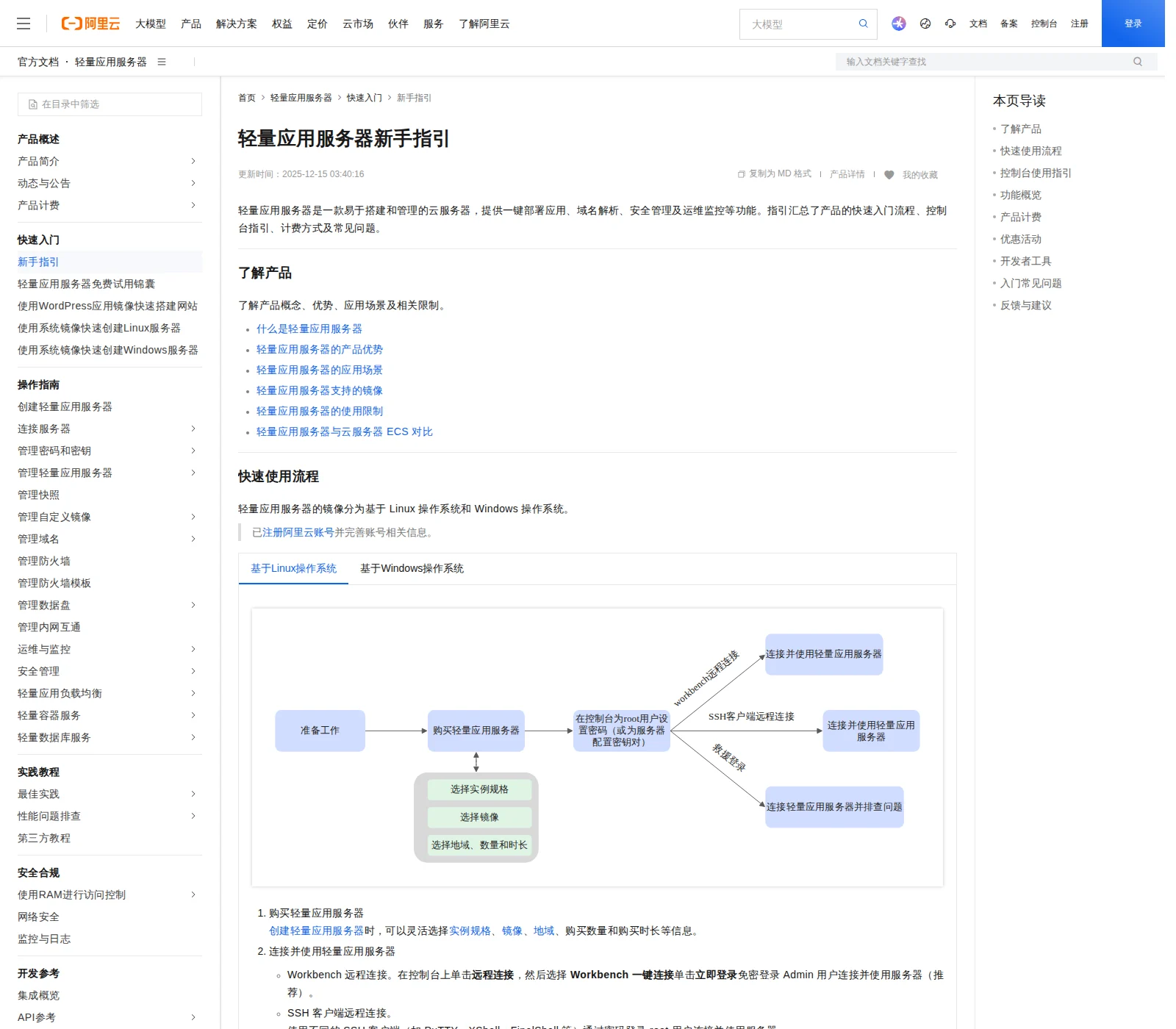
Task: Click 备案 in the header
Action: pos(1009,24)
